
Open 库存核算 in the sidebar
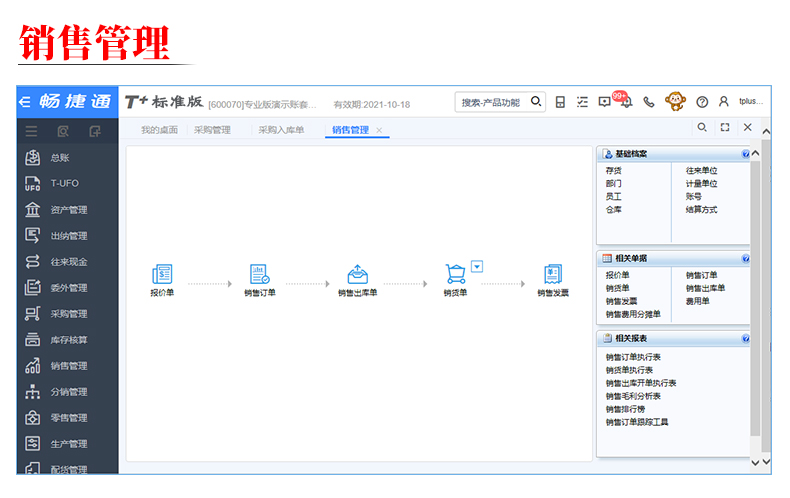tap(68, 340)
